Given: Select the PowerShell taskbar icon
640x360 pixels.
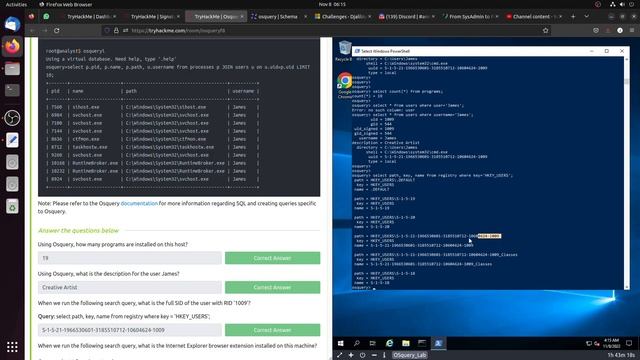Looking at the screenshot, I should [x=438, y=343].
